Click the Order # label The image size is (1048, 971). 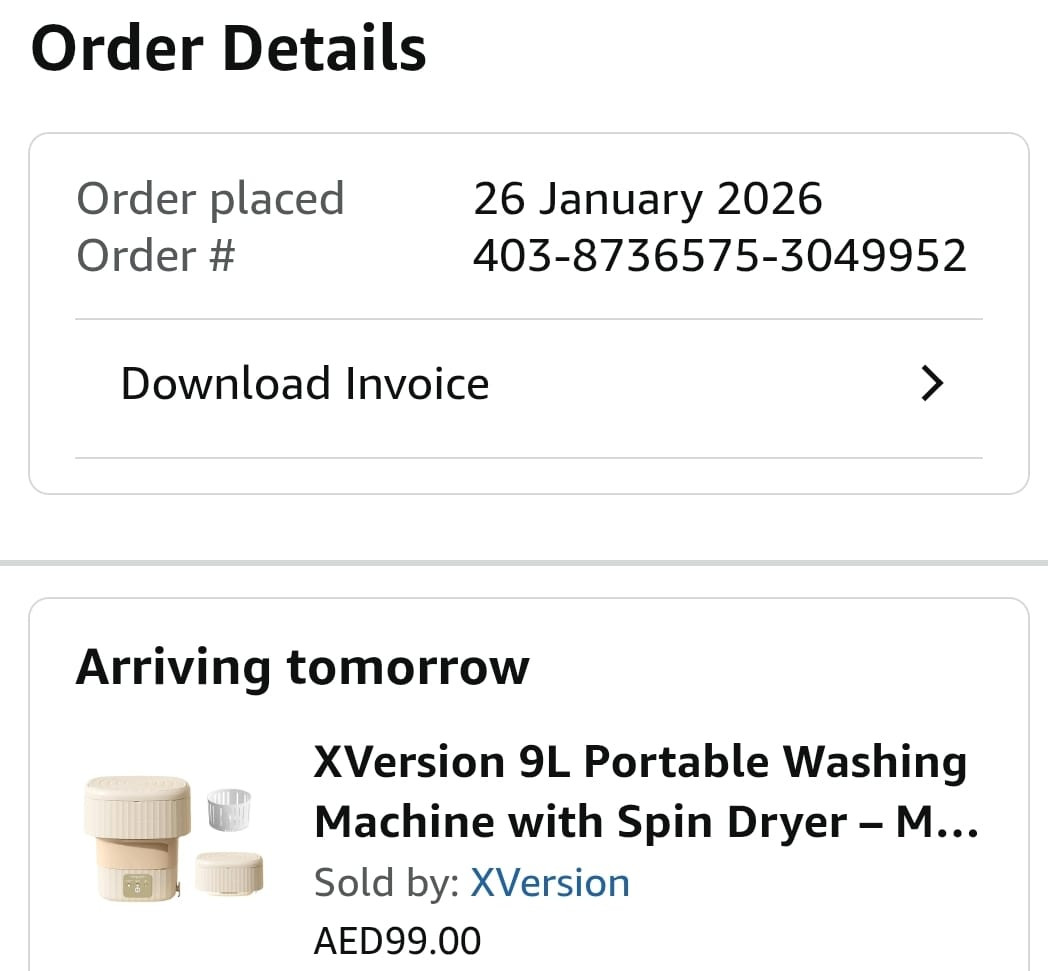tap(156, 255)
